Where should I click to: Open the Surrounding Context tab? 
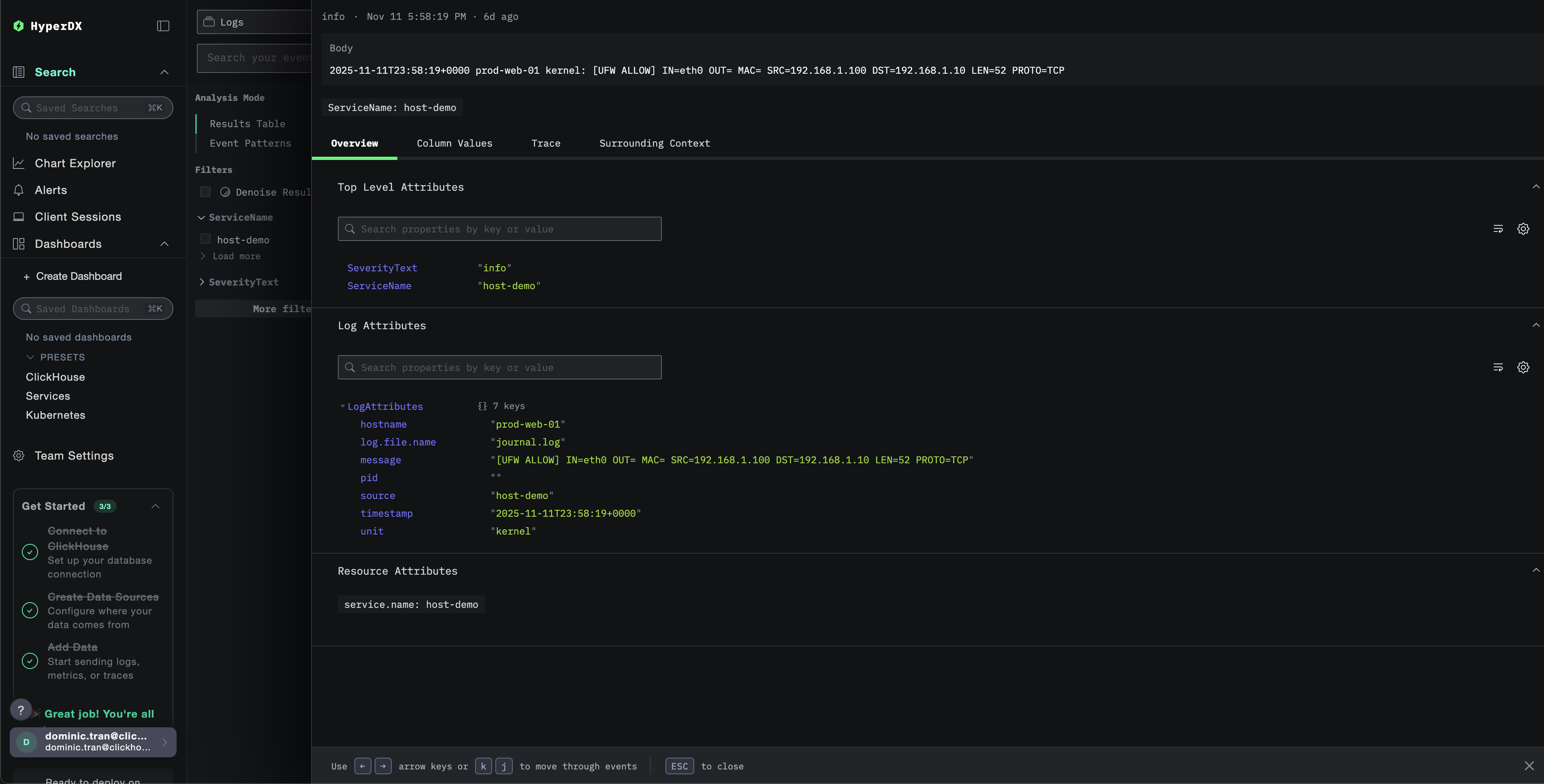pyautogui.click(x=655, y=143)
